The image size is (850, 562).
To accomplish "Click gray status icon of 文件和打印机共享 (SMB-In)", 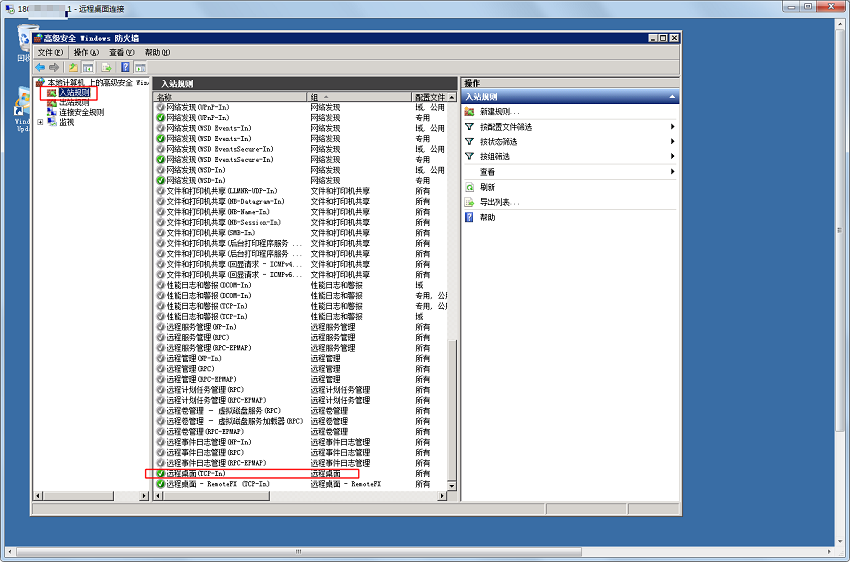I will [x=160, y=233].
